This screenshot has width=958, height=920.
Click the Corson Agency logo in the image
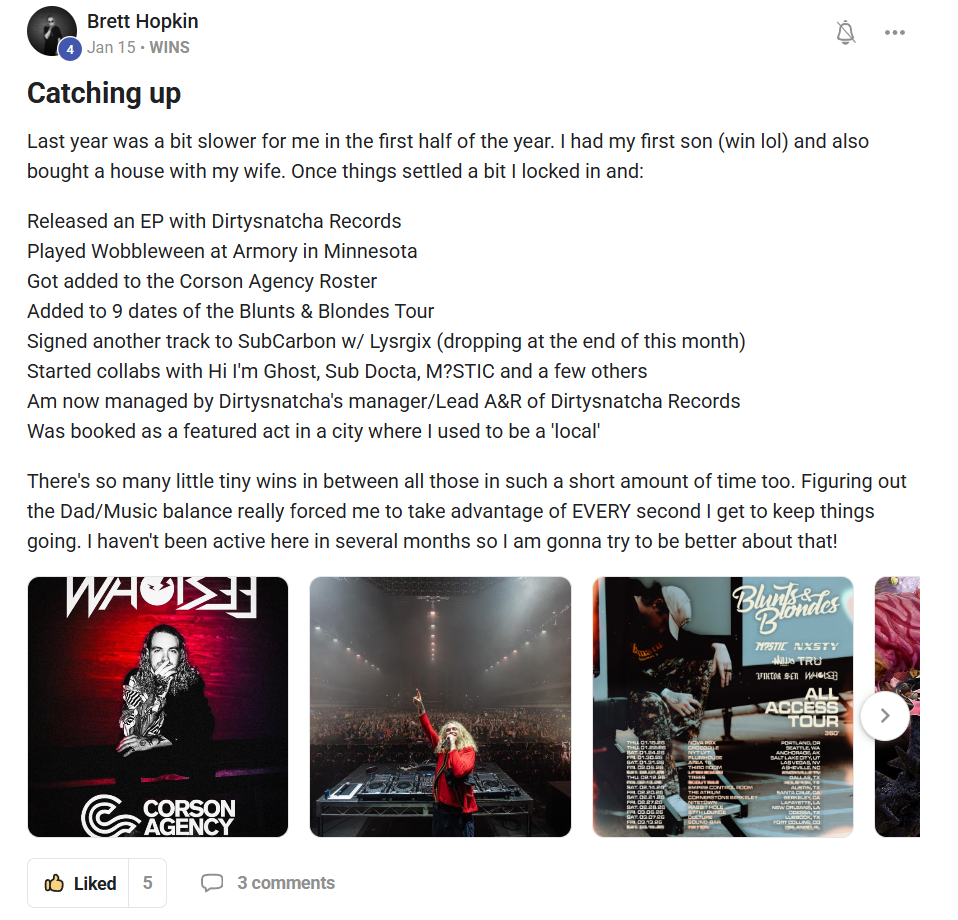click(158, 816)
